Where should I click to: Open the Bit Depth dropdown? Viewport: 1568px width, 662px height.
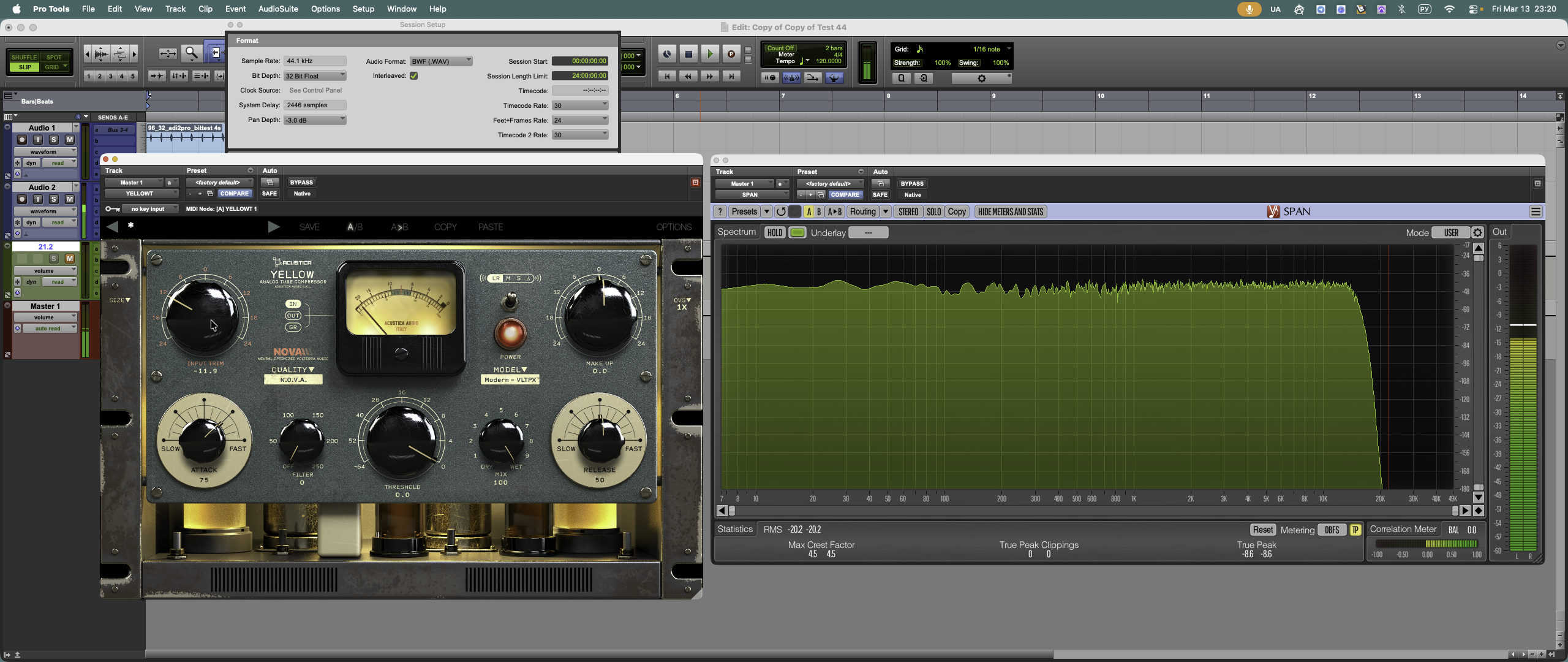point(315,76)
